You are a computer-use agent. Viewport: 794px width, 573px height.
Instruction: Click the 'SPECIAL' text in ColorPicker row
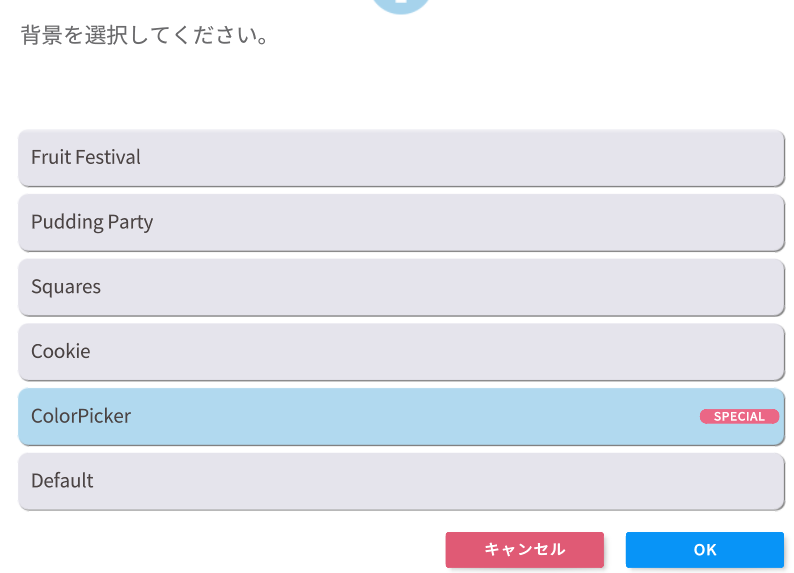739,417
